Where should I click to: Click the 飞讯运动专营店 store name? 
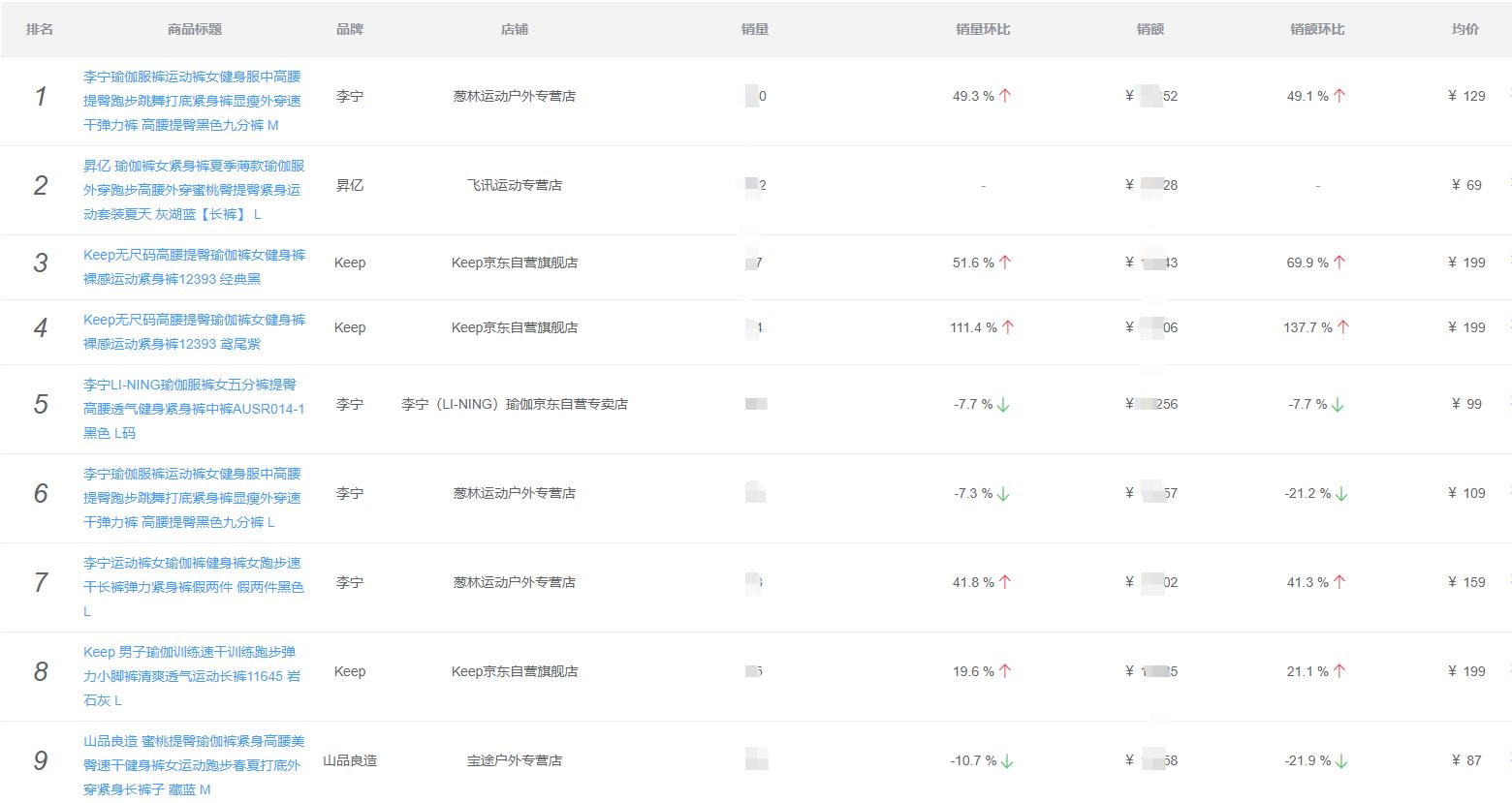pos(514,185)
